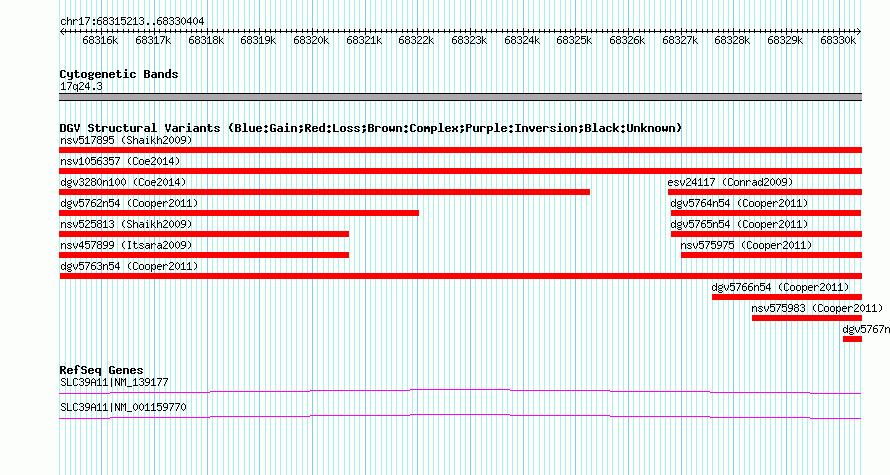Select the nsv525813 red bar
The width and height of the screenshot is (890, 475).
click(204, 234)
